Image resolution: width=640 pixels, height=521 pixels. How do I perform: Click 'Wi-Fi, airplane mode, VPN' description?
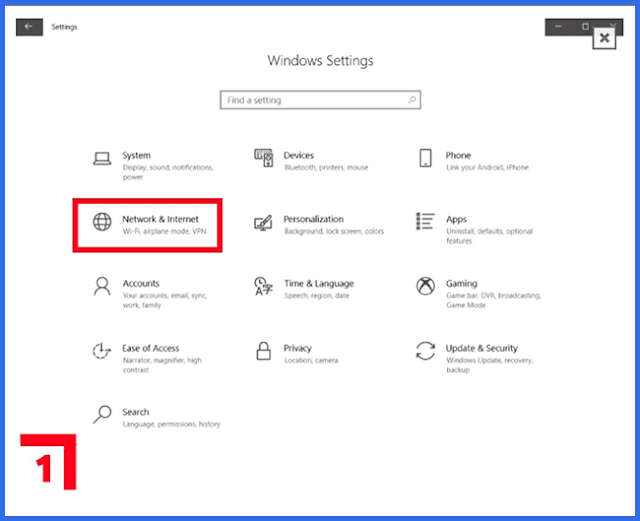coord(164,231)
